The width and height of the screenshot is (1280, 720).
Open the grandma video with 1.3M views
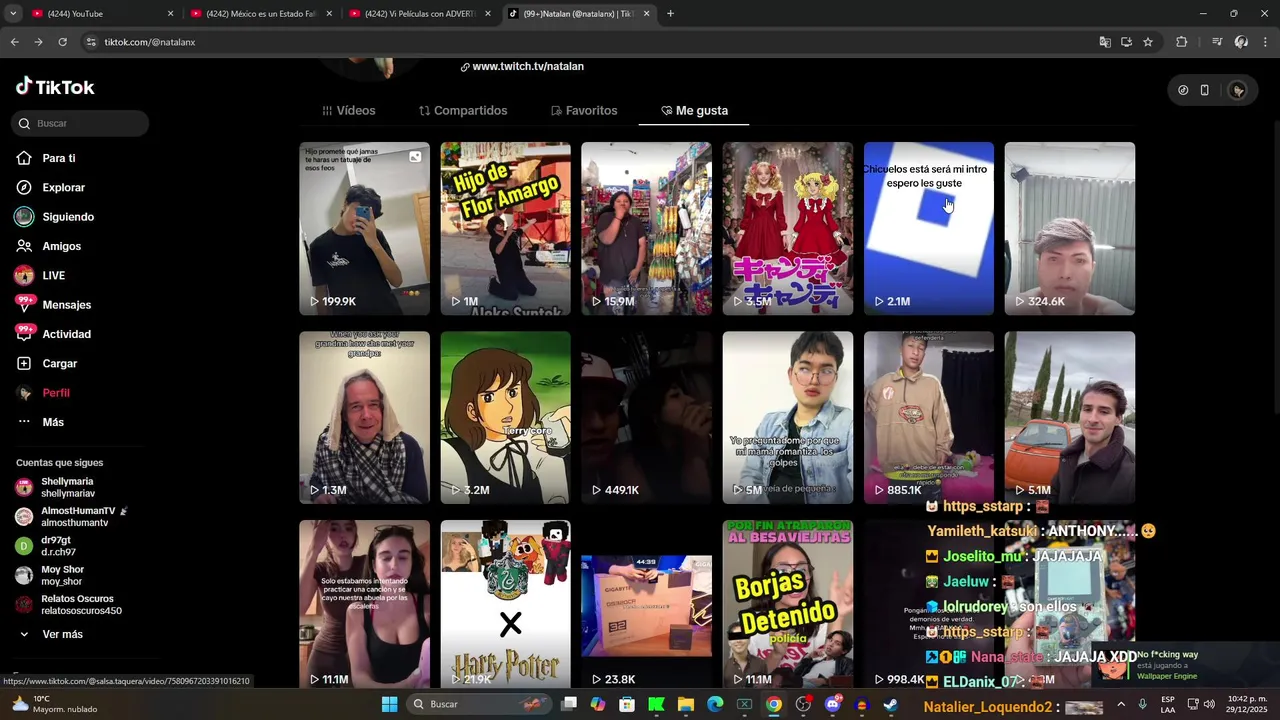click(x=364, y=417)
